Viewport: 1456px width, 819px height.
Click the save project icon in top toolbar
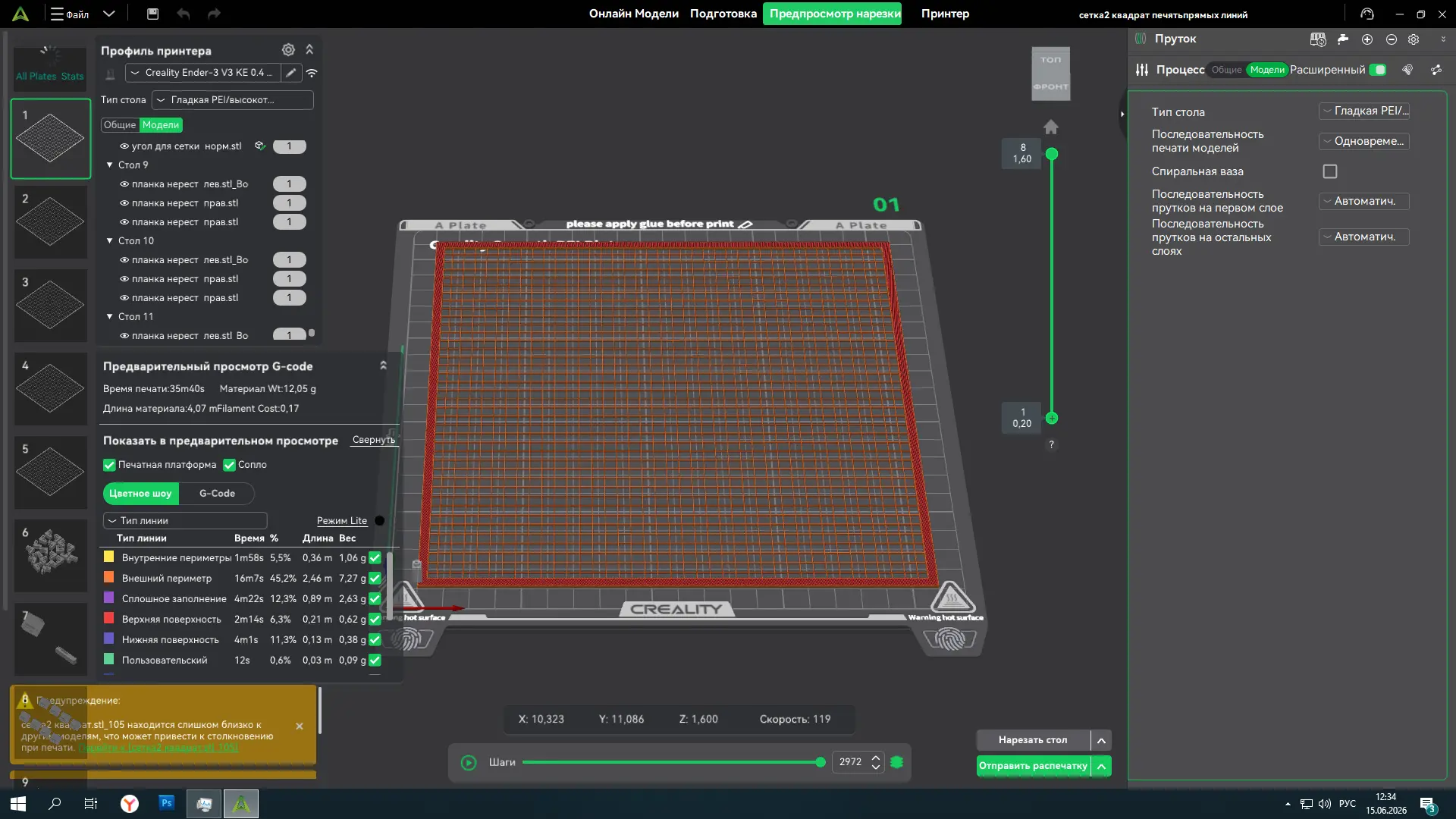click(x=152, y=14)
